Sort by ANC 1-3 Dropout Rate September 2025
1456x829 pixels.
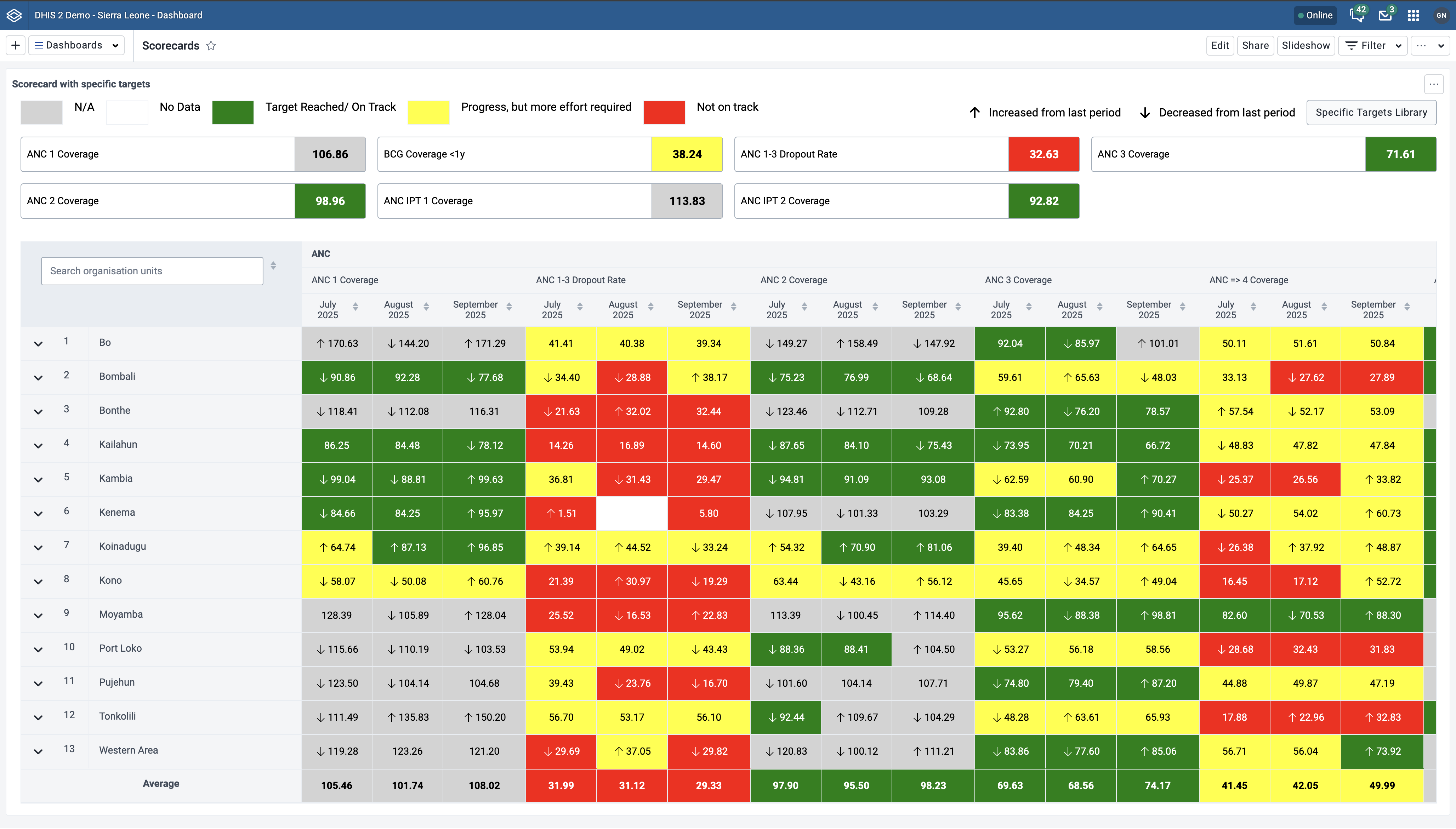733,307
